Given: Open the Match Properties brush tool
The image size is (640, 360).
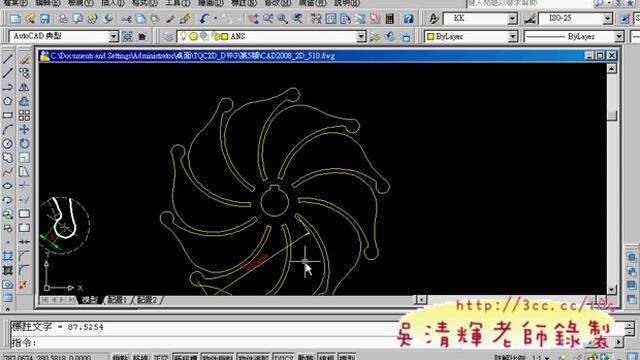Looking at the screenshot, I should click(x=170, y=19).
